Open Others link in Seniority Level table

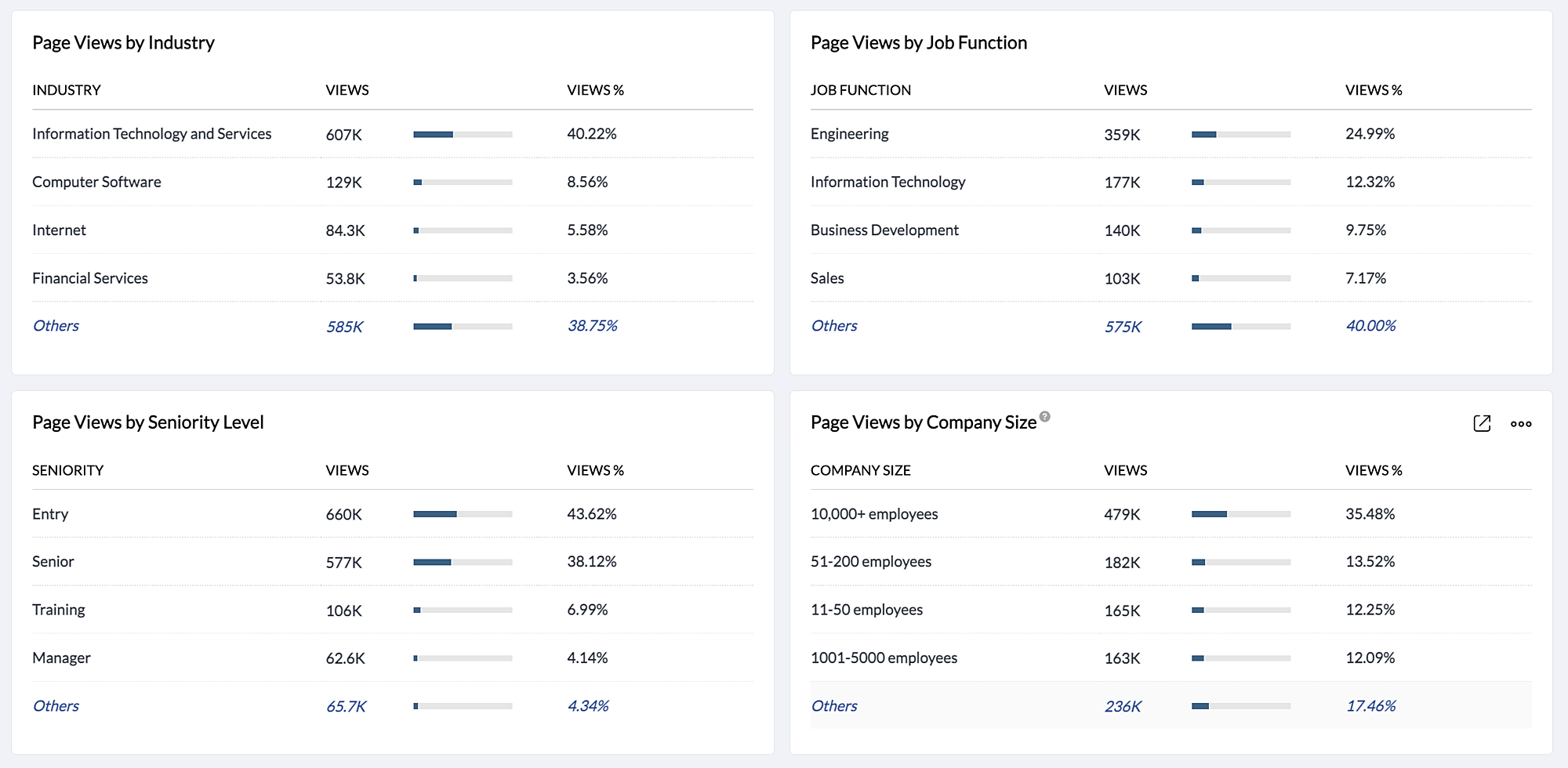56,706
